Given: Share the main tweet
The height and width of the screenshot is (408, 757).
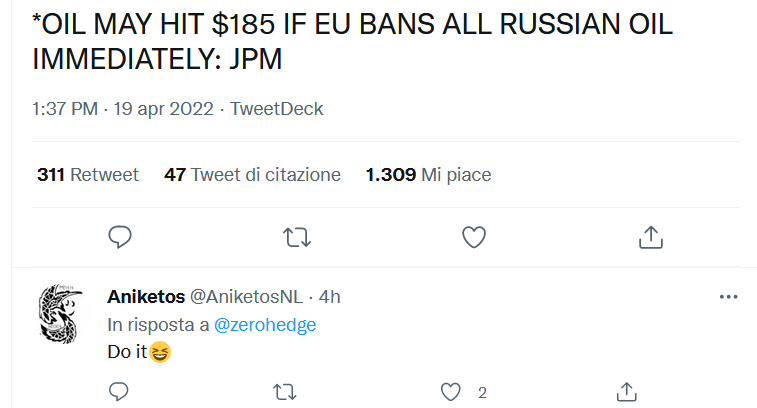Looking at the screenshot, I should [651, 237].
